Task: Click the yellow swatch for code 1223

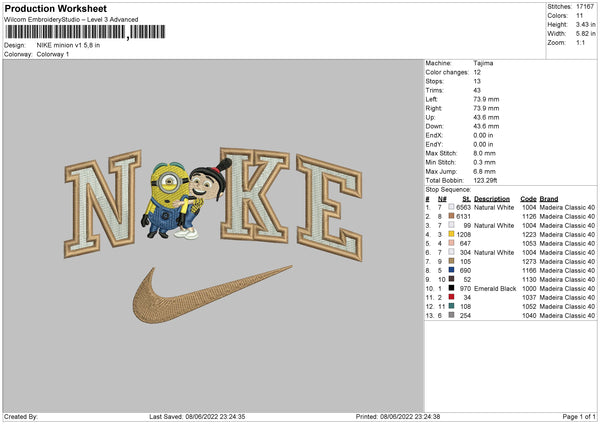Action: pos(452,234)
